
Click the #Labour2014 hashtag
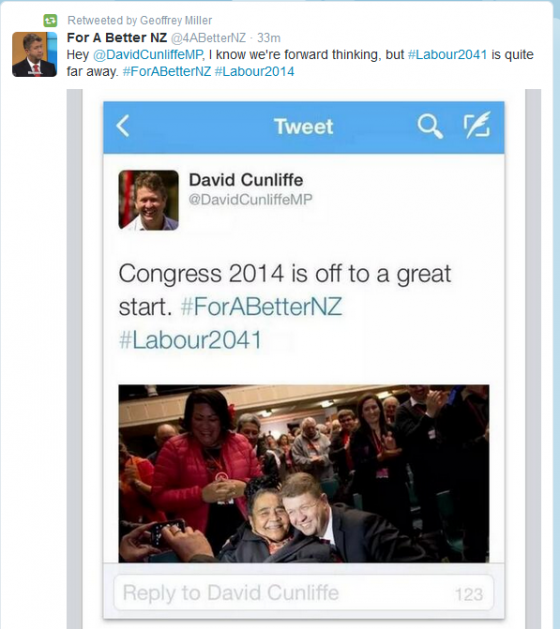coord(255,71)
